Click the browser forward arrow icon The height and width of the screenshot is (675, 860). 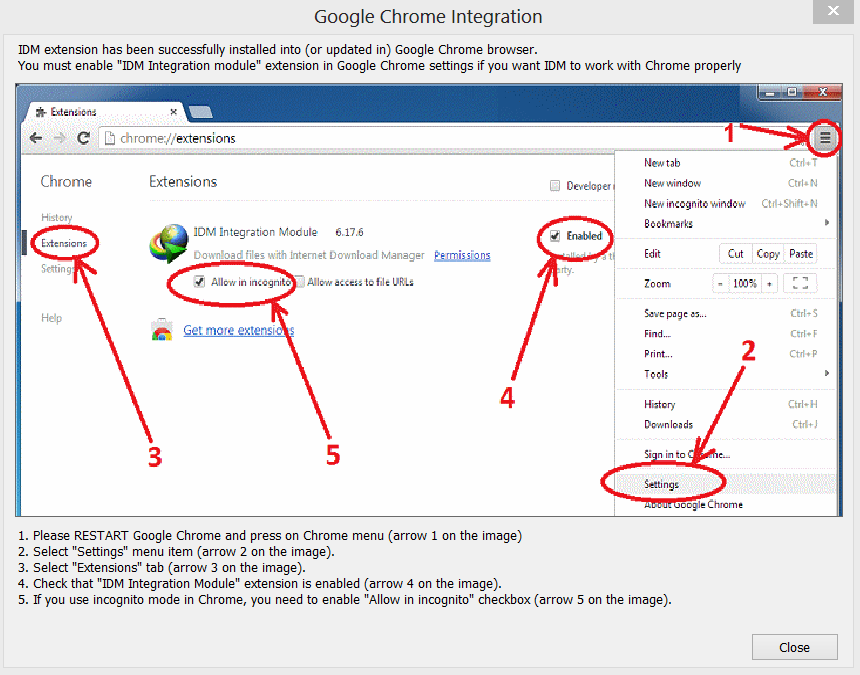coord(60,138)
